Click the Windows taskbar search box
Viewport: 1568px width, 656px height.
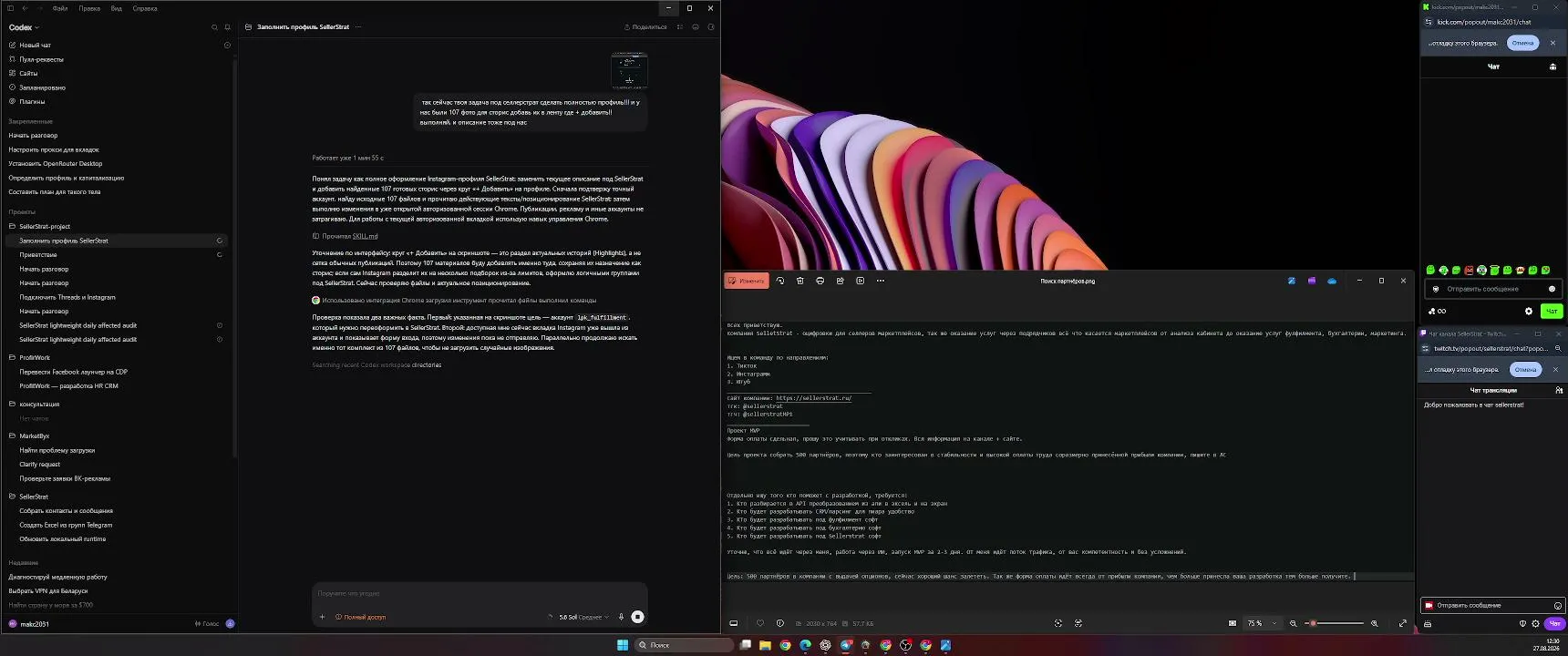click(684, 645)
